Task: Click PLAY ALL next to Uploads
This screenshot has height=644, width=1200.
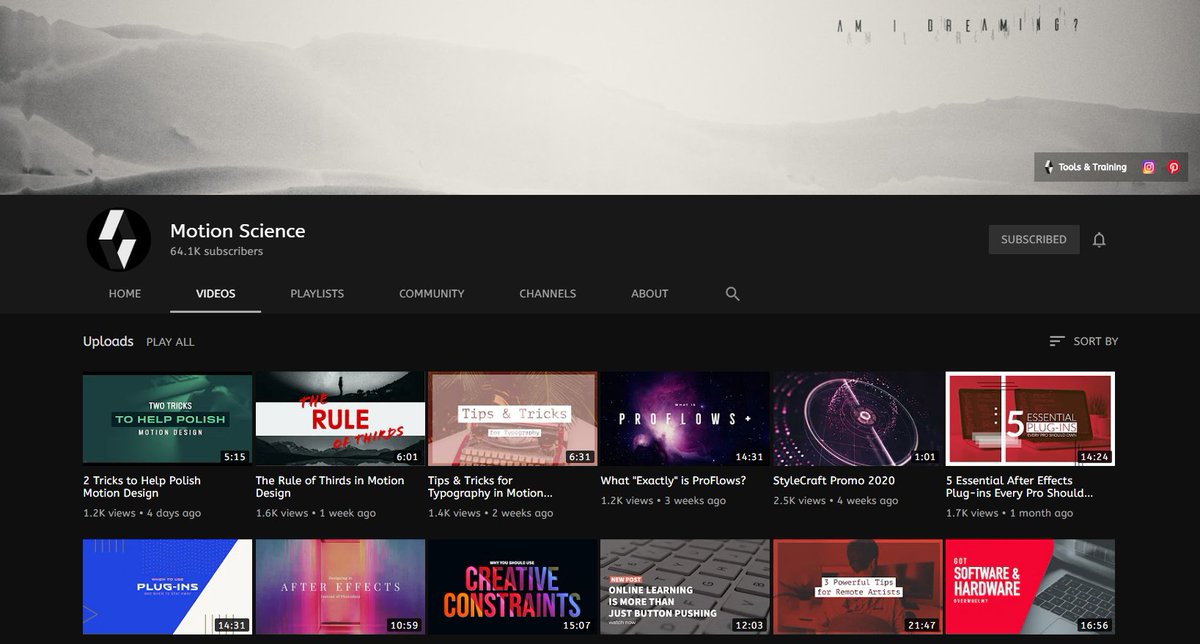Action: [x=170, y=342]
